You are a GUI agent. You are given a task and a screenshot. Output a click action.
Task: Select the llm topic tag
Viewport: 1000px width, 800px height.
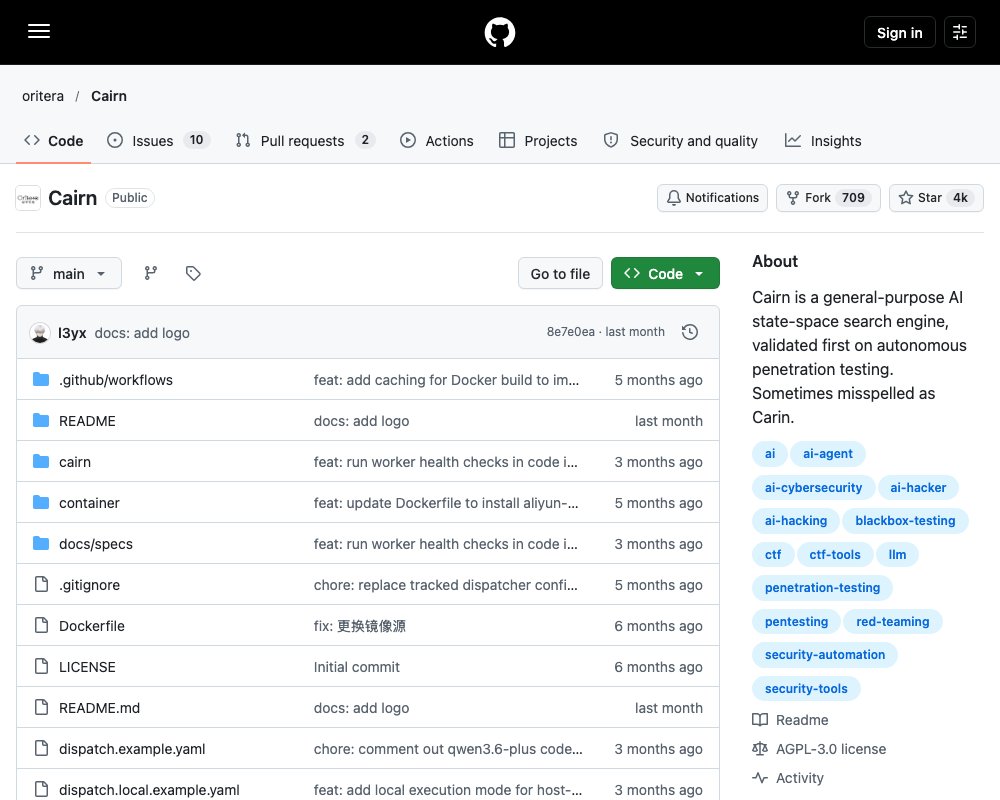(x=897, y=555)
